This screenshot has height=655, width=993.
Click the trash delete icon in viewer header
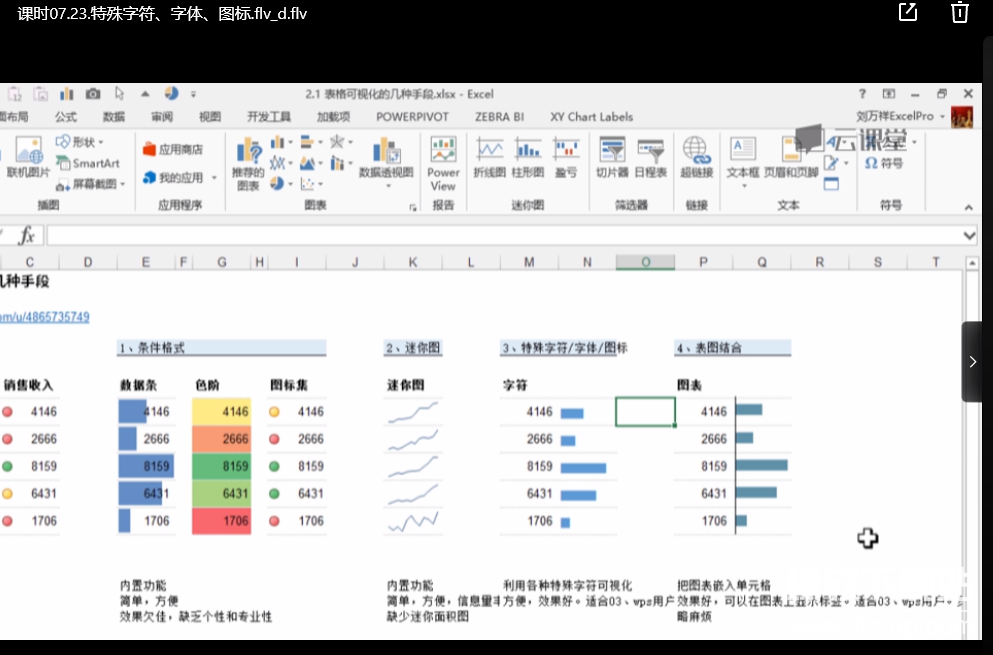[959, 12]
